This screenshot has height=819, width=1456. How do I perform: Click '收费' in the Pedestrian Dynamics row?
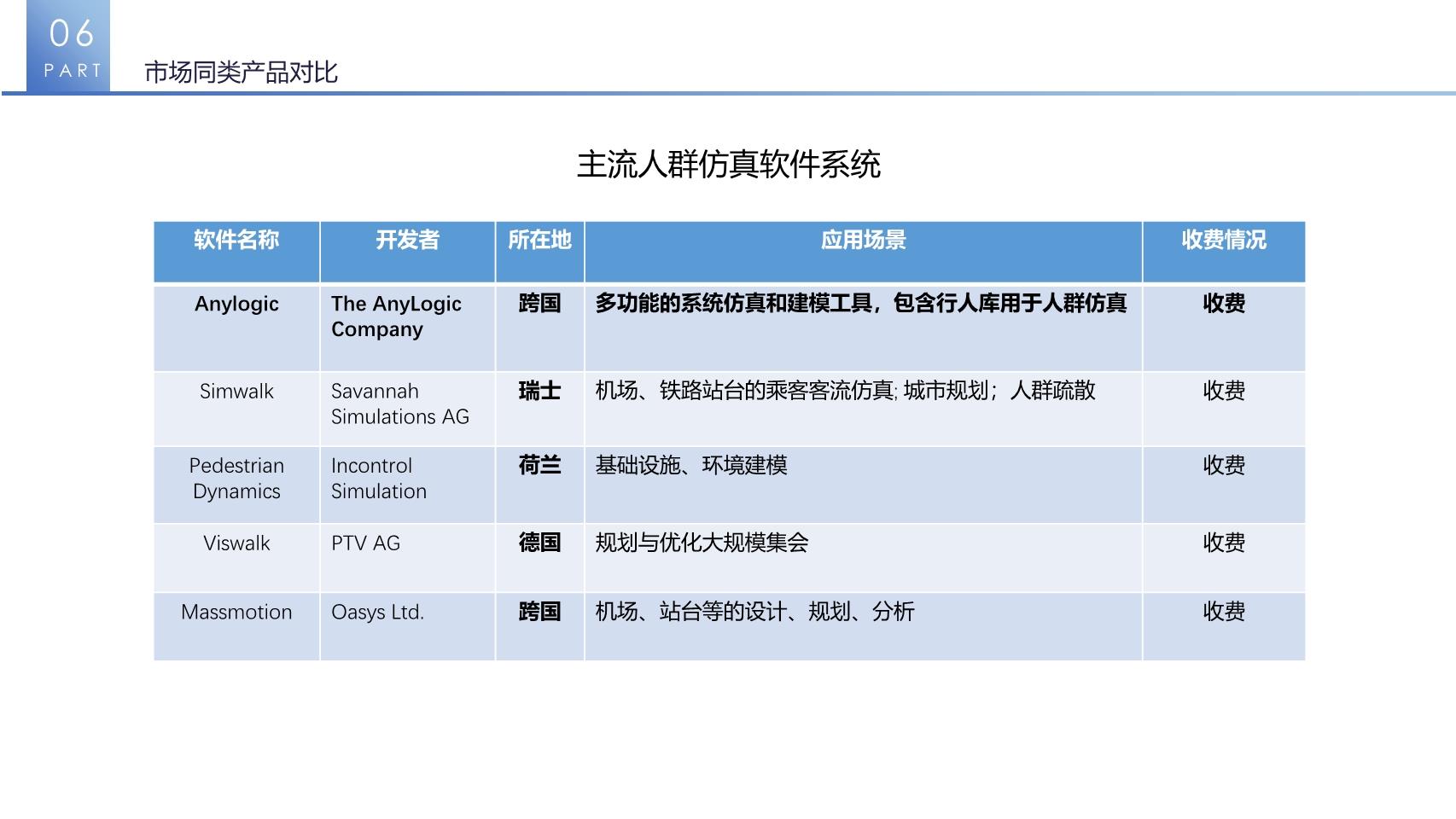pos(1224,485)
